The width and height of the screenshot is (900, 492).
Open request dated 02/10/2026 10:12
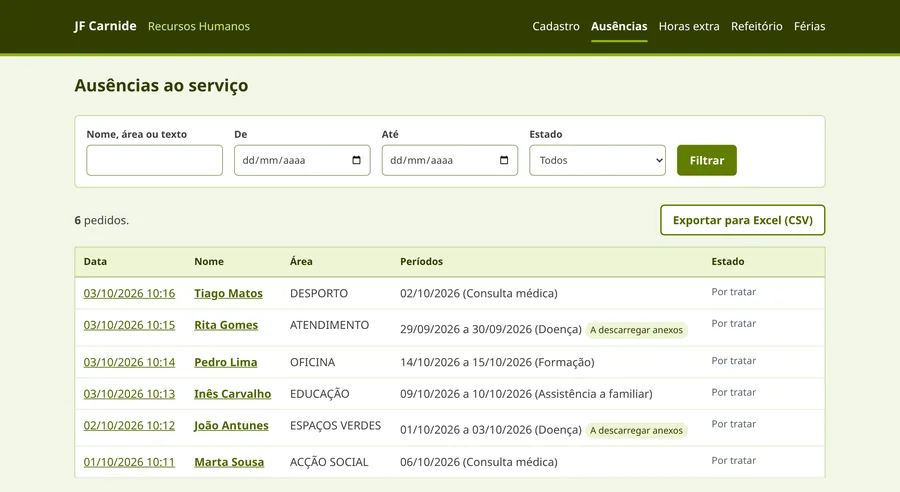point(129,425)
